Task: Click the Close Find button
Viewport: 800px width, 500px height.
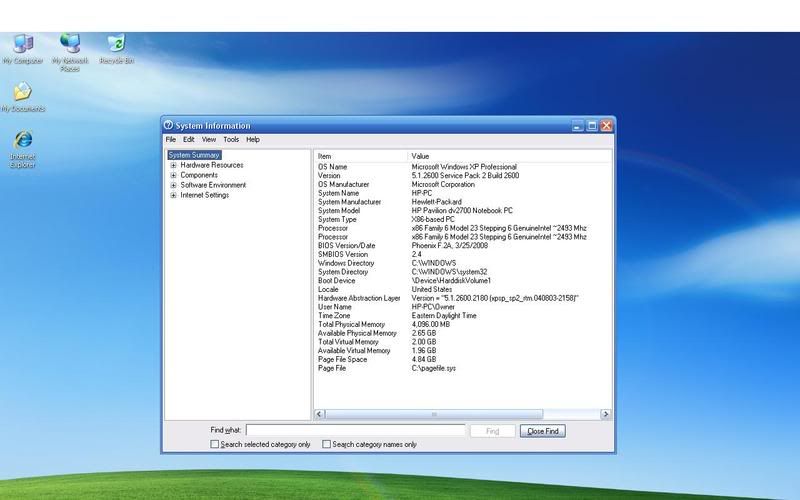Action: 543,431
